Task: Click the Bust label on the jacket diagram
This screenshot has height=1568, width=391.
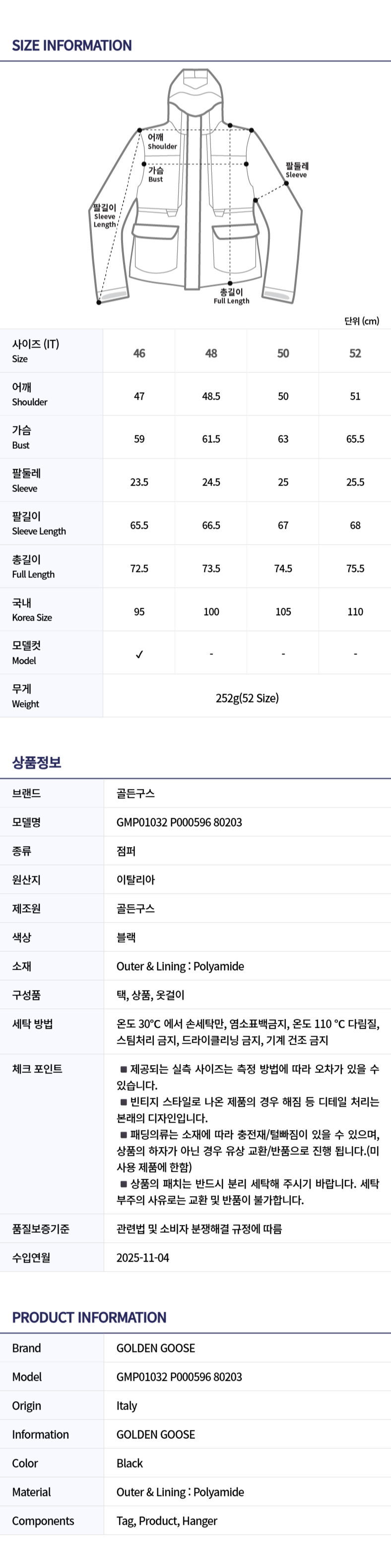Action: 156,175
